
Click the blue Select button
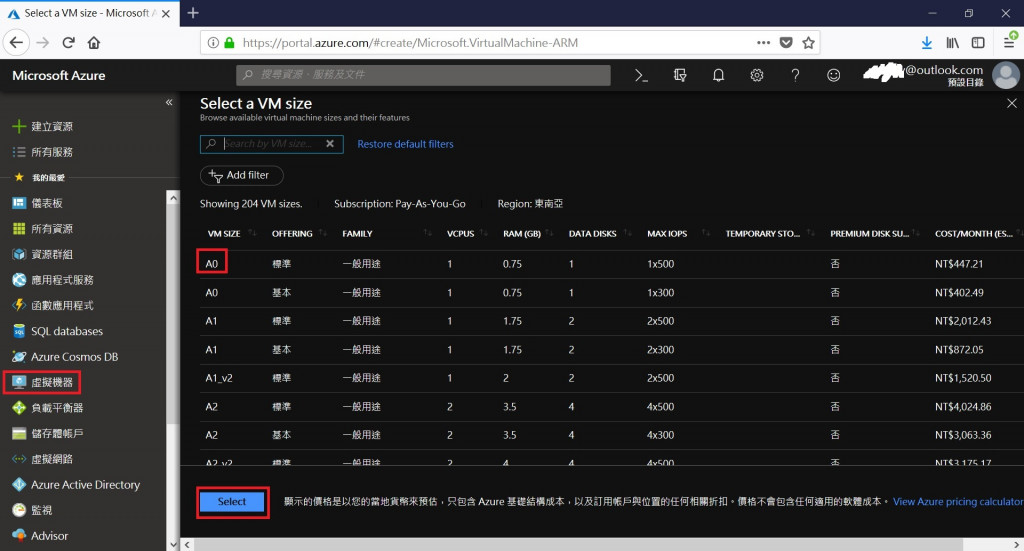point(232,501)
